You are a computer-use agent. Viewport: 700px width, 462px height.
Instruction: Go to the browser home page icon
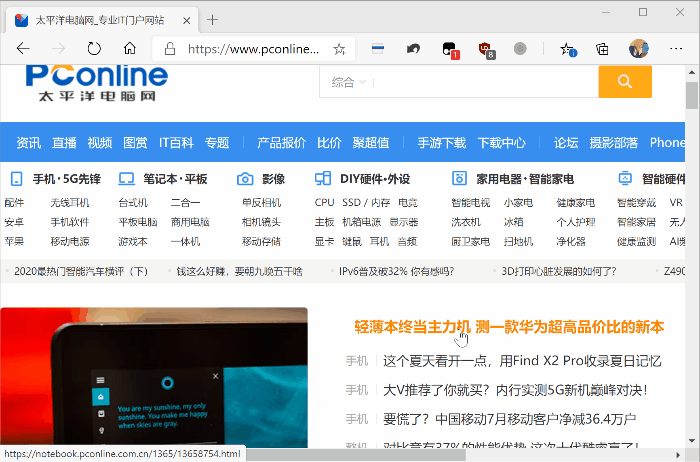[x=129, y=48]
